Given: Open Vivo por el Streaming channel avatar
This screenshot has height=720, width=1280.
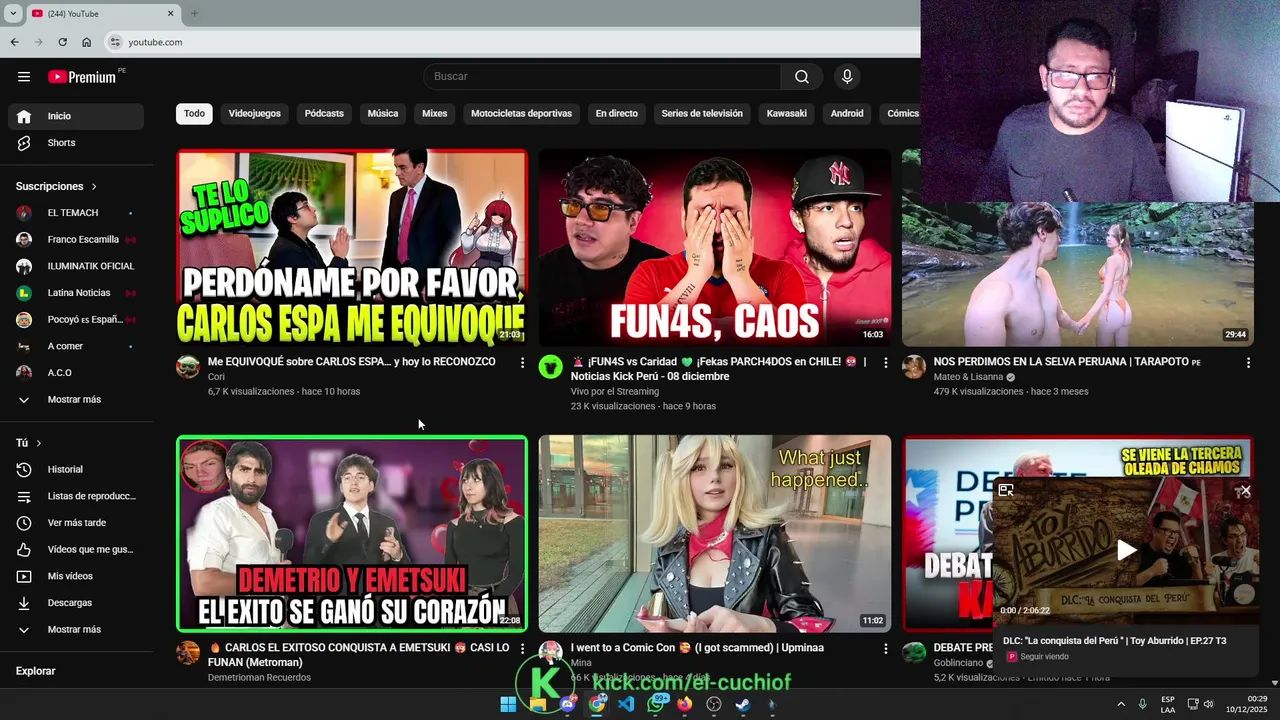Looking at the screenshot, I should 551,367.
